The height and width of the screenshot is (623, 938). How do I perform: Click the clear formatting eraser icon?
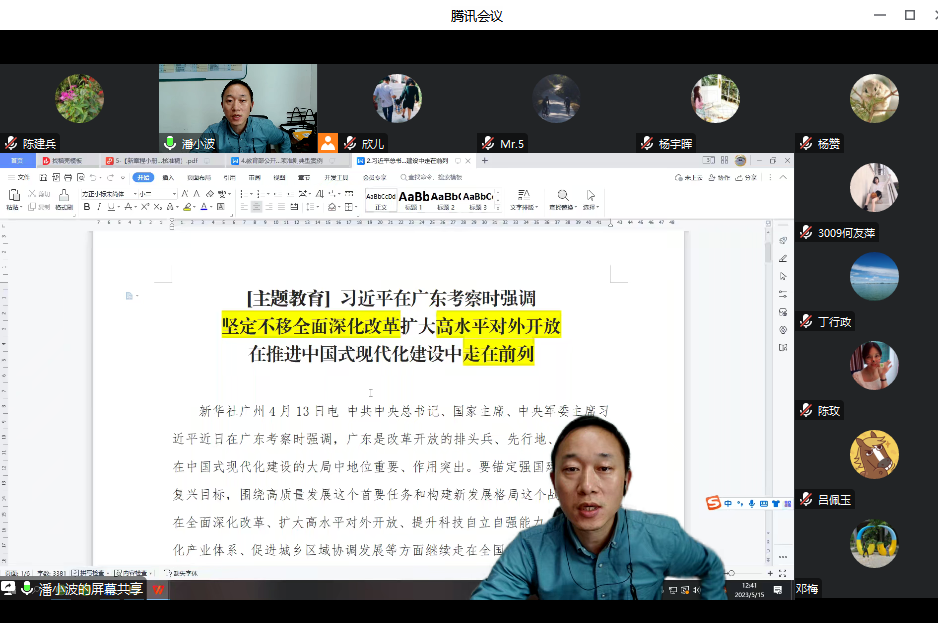(210, 194)
